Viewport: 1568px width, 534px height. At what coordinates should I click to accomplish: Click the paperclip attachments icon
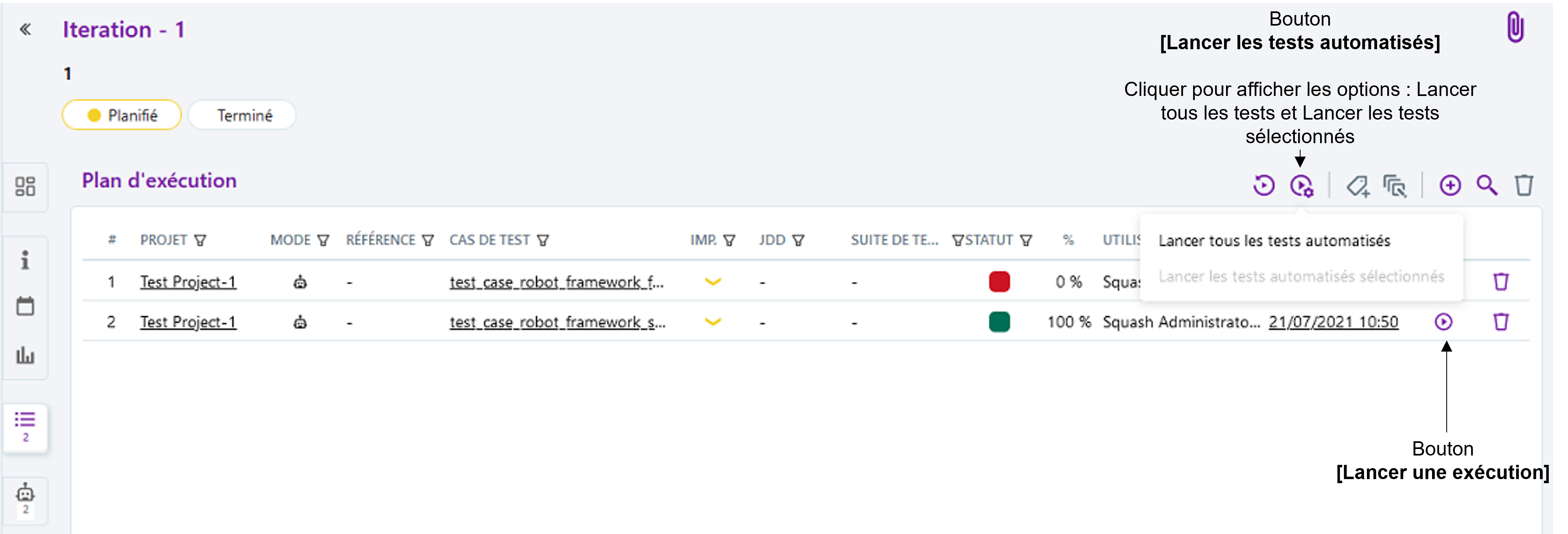[1515, 27]
